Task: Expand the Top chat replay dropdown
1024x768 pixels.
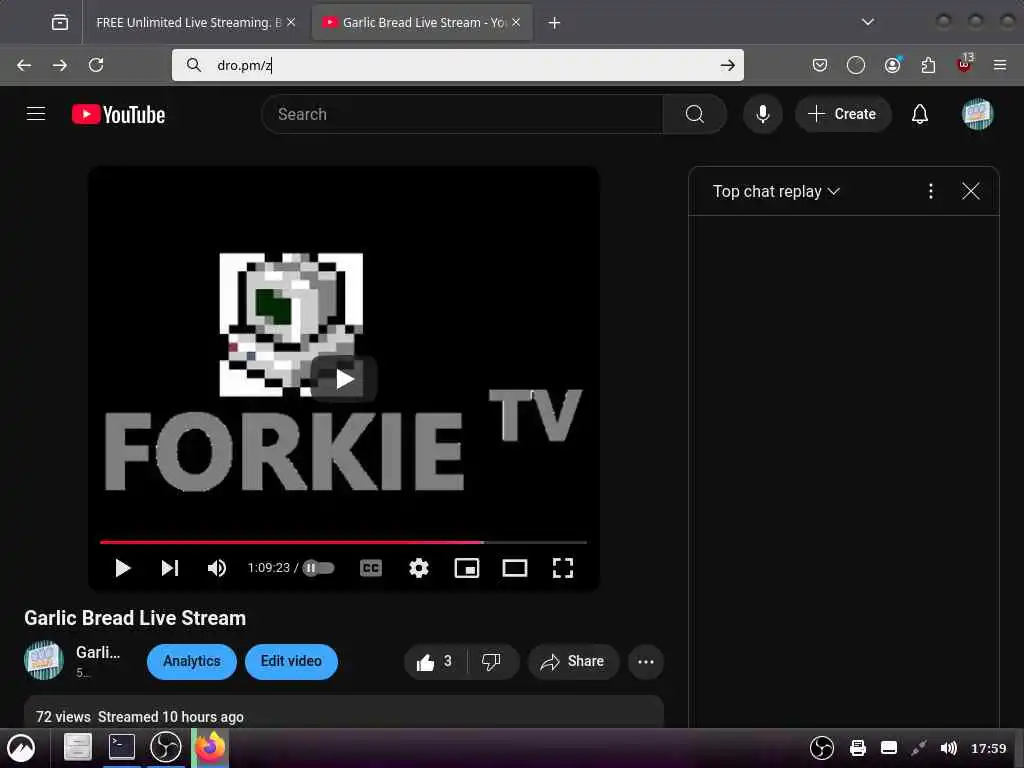Action: click(x=776, y=191)
